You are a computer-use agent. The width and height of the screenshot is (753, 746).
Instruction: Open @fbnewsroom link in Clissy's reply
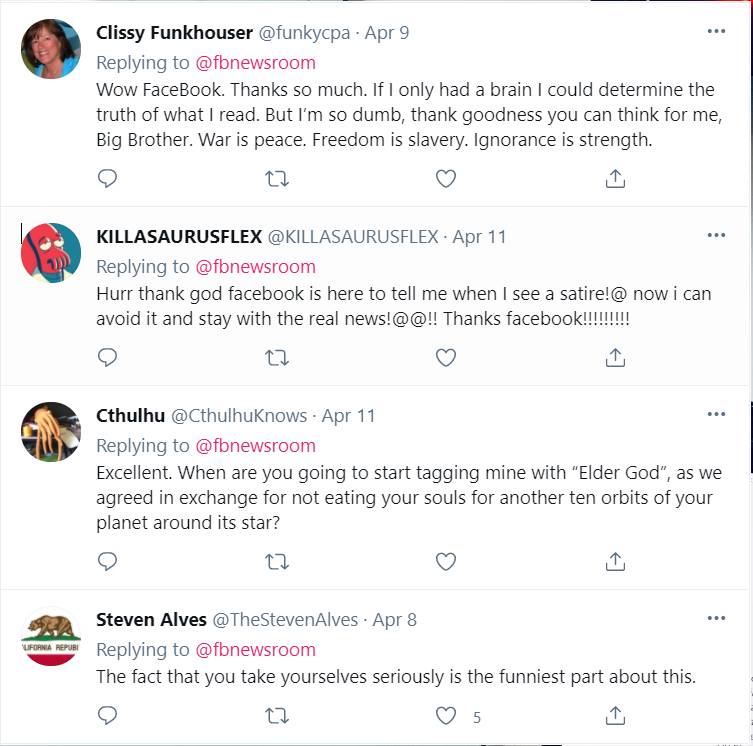(255, 62)
